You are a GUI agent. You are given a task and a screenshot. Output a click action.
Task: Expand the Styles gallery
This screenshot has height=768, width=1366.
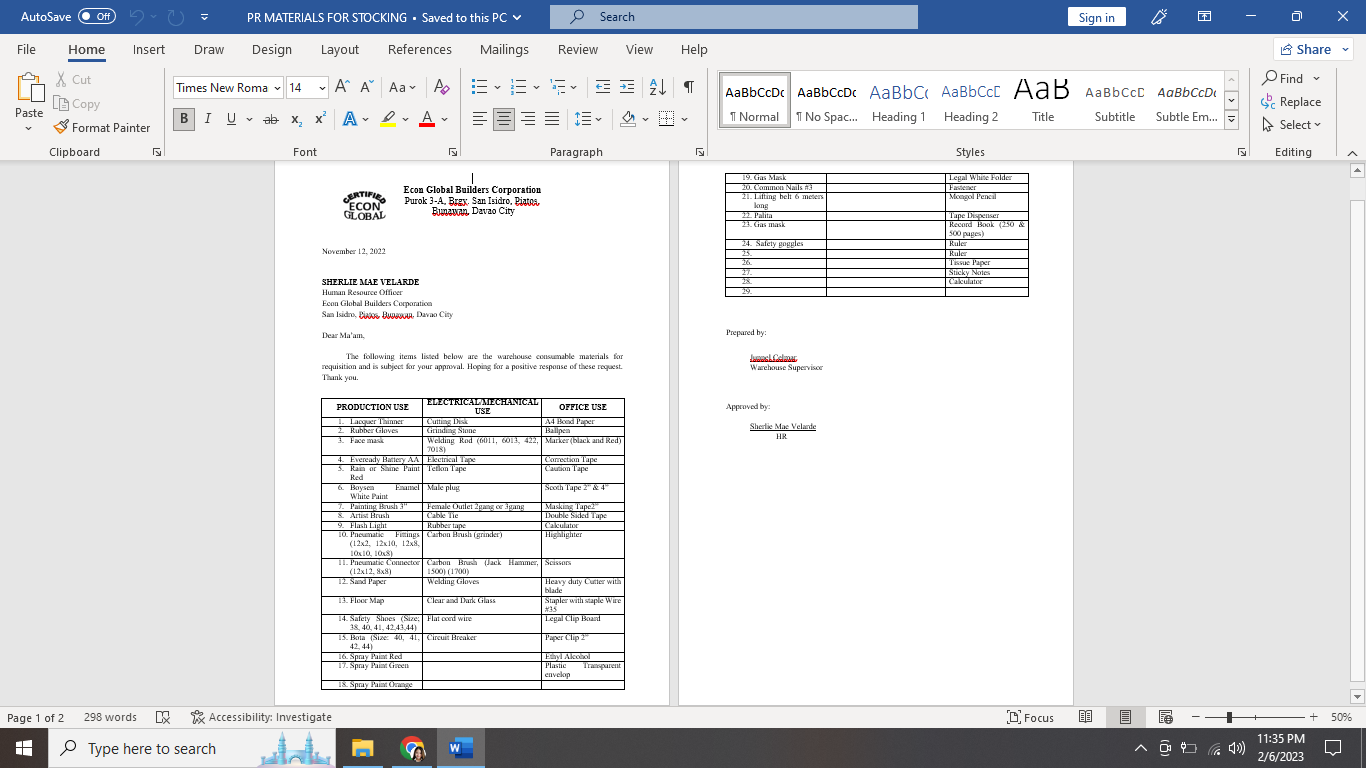(1232, 120)
